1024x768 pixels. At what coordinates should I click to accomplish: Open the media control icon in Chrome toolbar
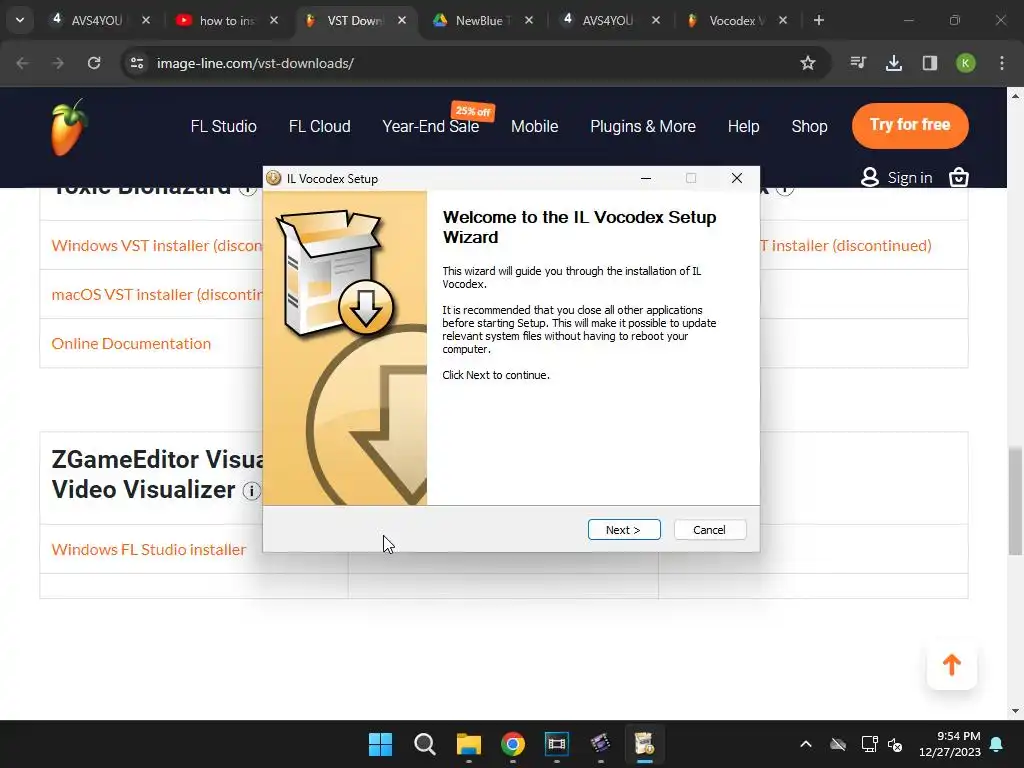[x=858, y=63]
